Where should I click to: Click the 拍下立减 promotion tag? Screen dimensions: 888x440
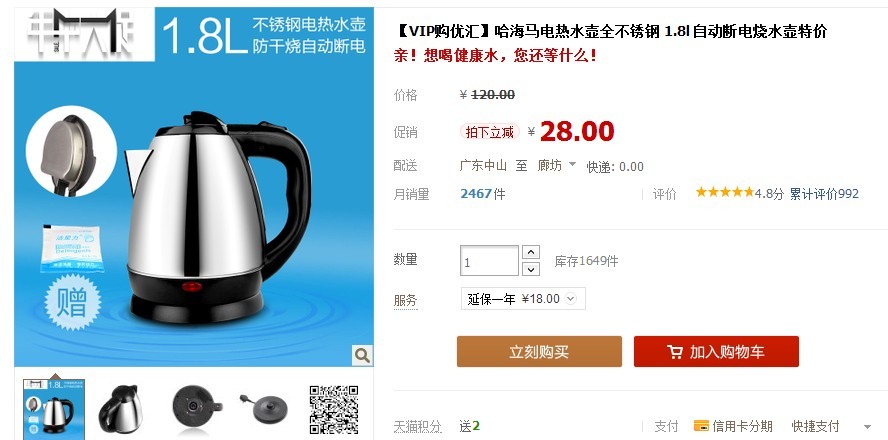point(489,132)
